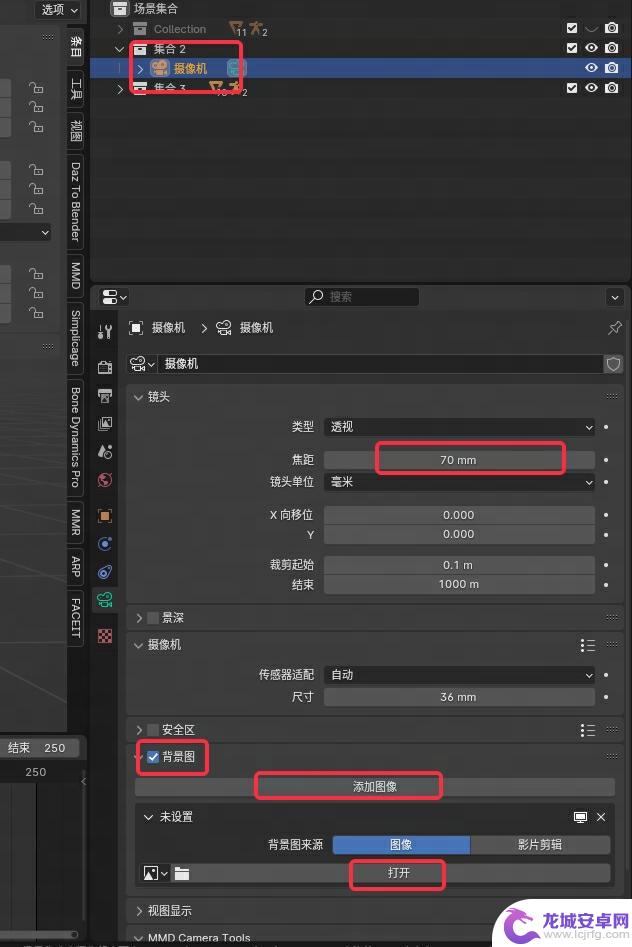Hide 摄像机 object in viewport

(x=592, y=68)
